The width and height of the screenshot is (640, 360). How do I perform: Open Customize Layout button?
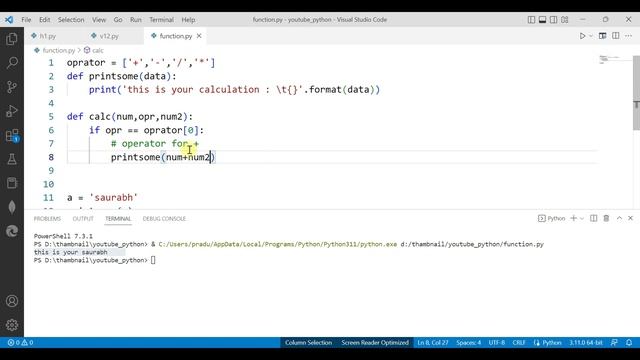click(565, 20)
